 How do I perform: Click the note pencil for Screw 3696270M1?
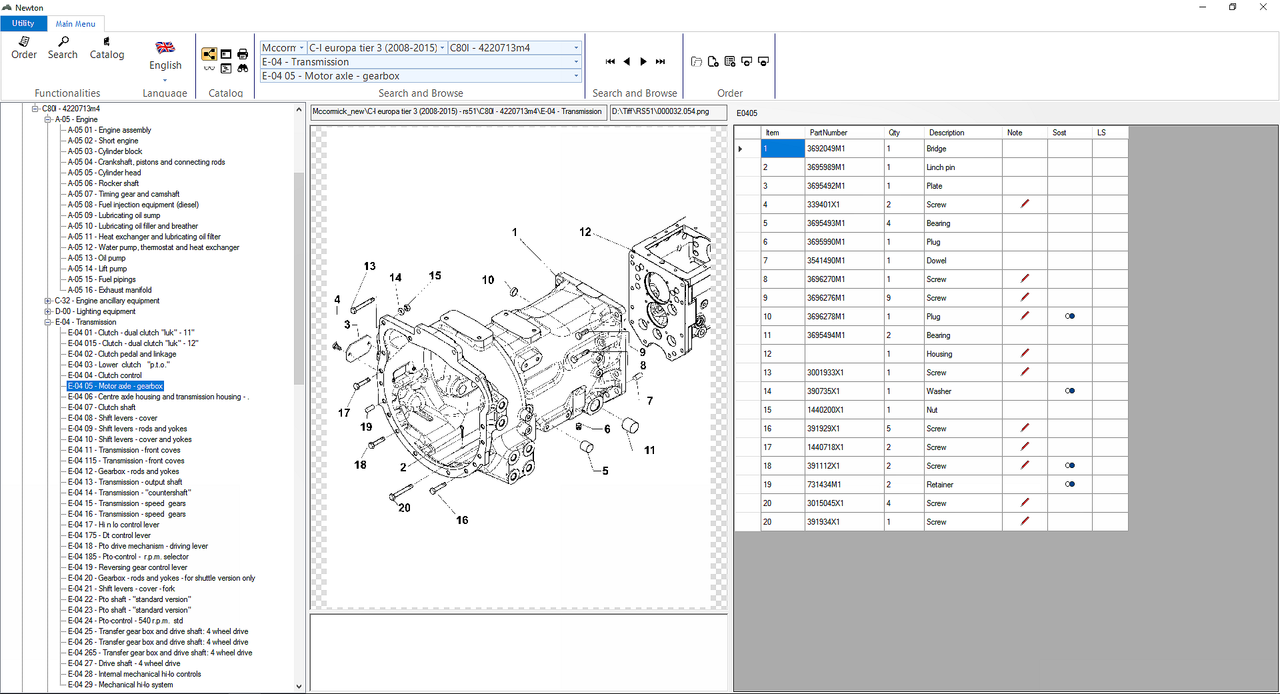pos(1025,279)
